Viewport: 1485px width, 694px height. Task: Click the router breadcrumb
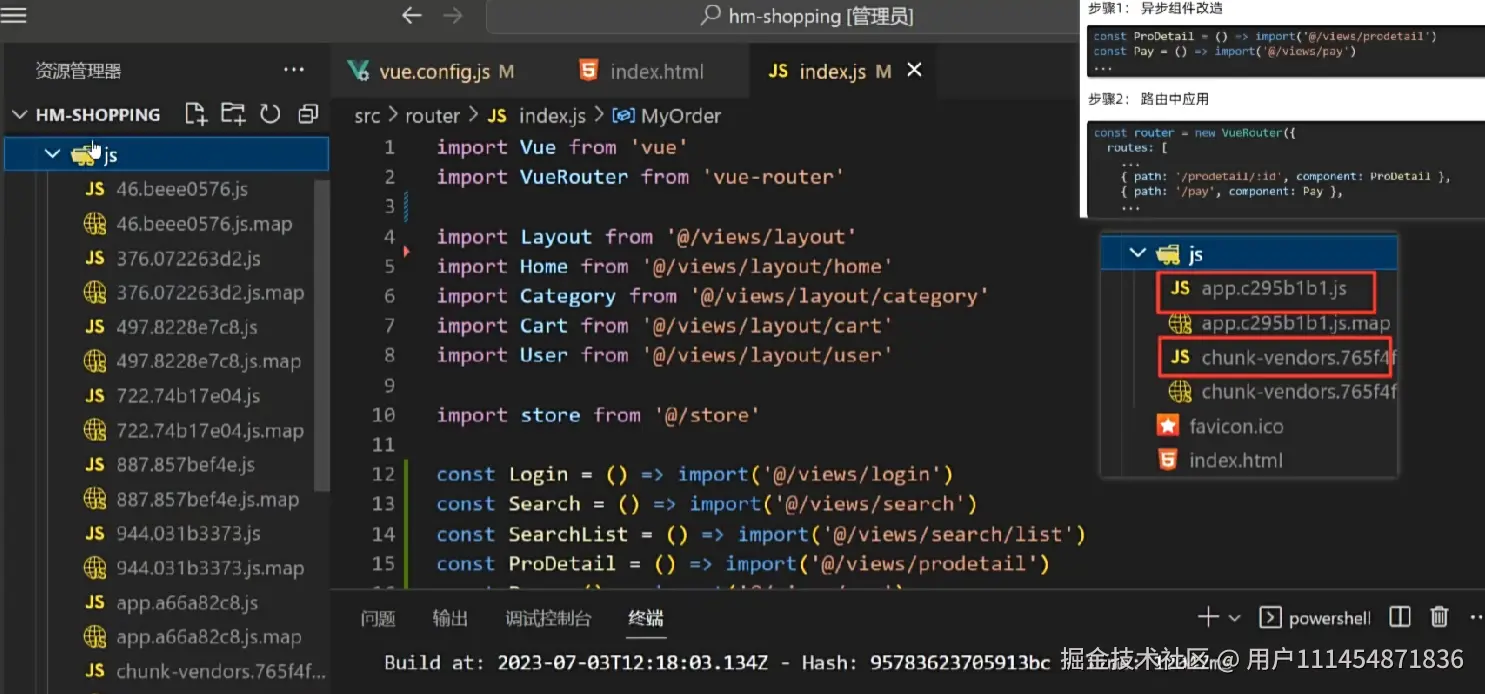[432, 116]
